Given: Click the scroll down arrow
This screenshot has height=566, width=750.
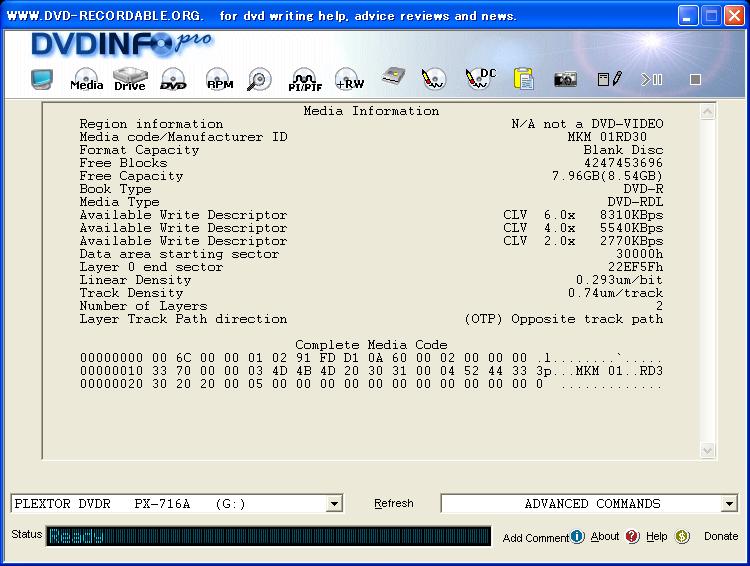Looking at the screenshot, I should pos(707,450).
